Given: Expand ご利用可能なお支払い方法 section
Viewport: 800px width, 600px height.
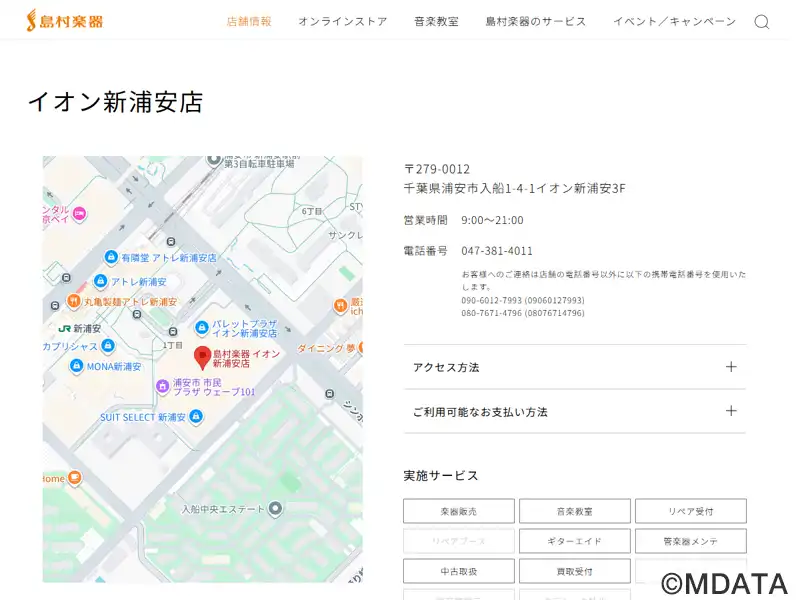Looking at the screenshot, I should (574, 411).
